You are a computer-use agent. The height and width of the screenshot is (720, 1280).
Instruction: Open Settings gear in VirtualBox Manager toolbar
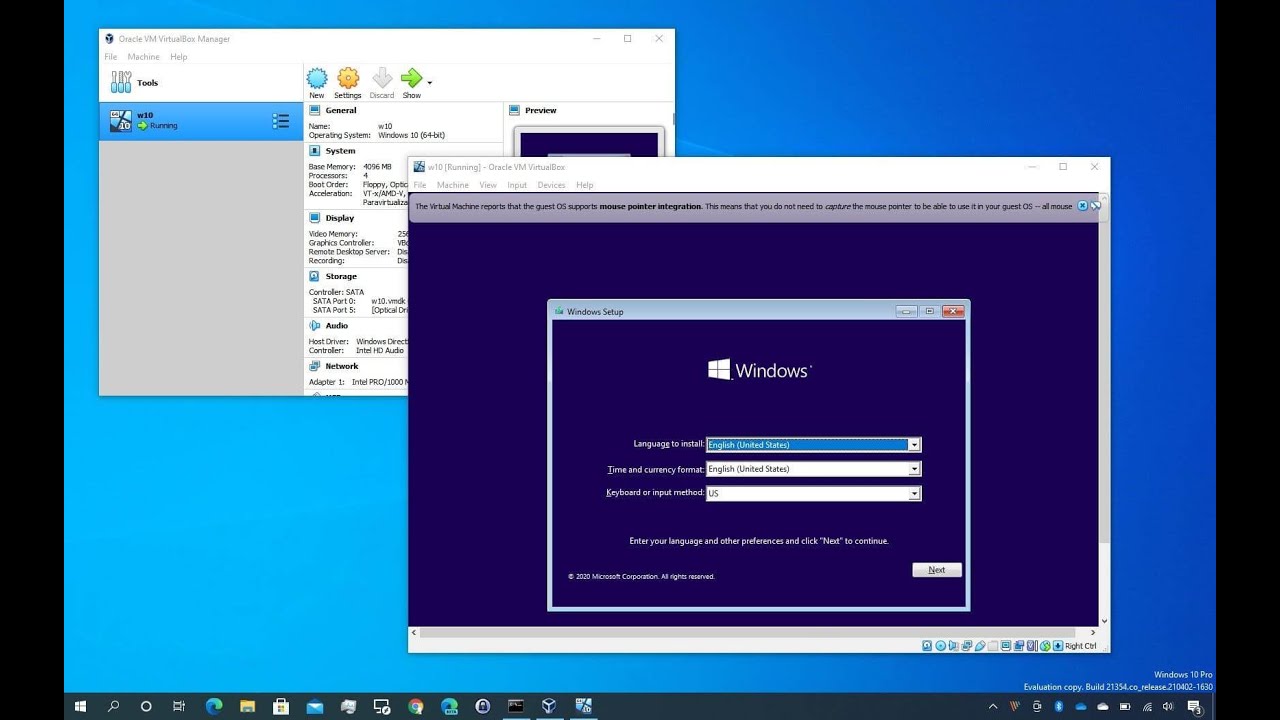coord(348,79)
